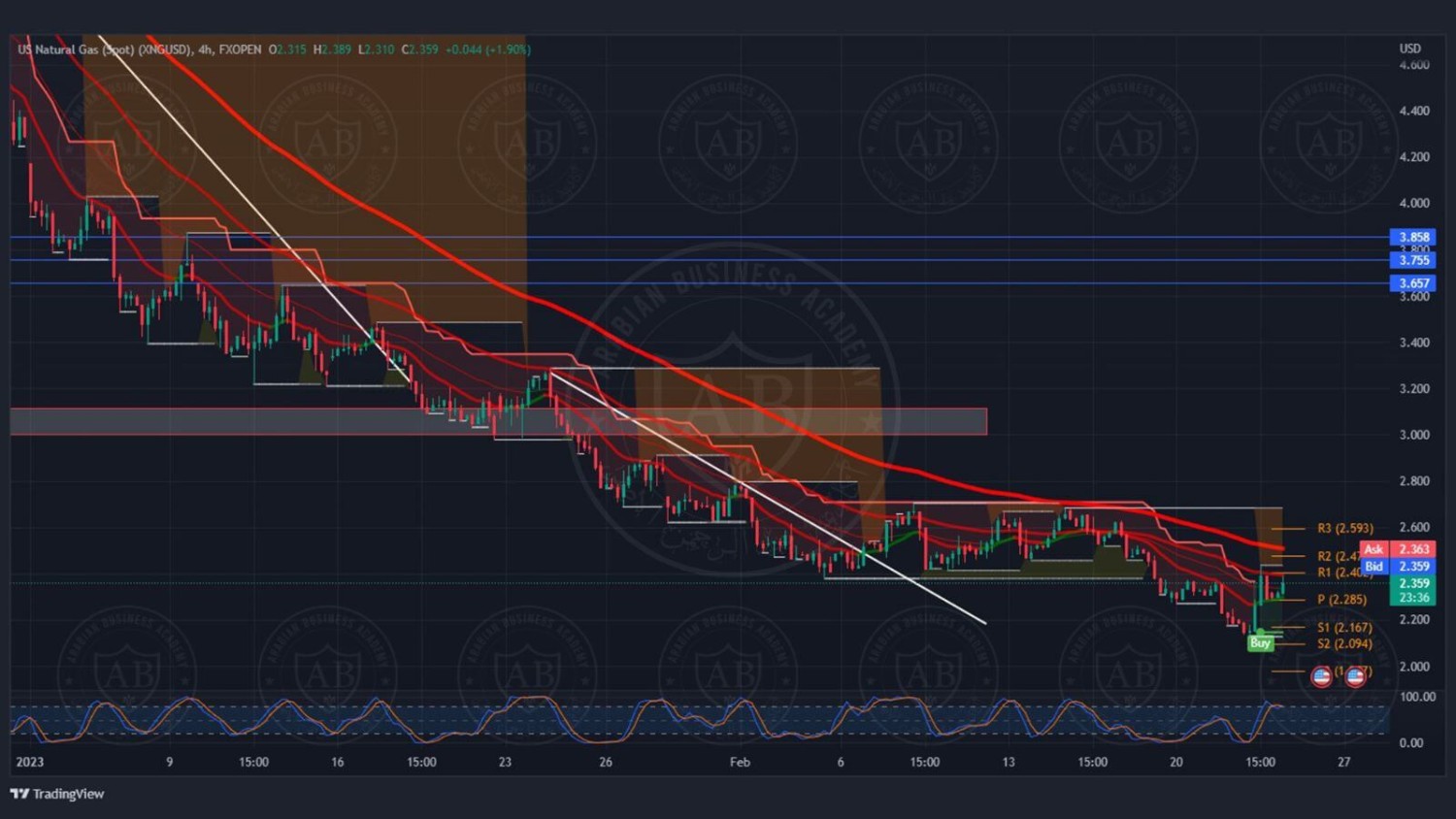Click the 27 date label on the time axis

tap(1344, 762)
